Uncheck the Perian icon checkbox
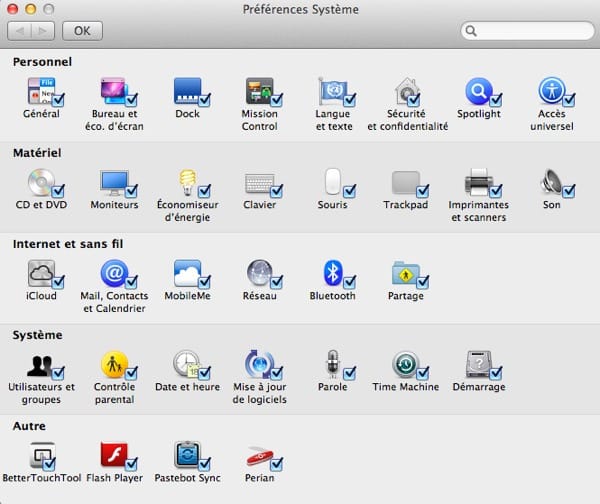Viewport: 600px width, 504px height. click(277, 464)
